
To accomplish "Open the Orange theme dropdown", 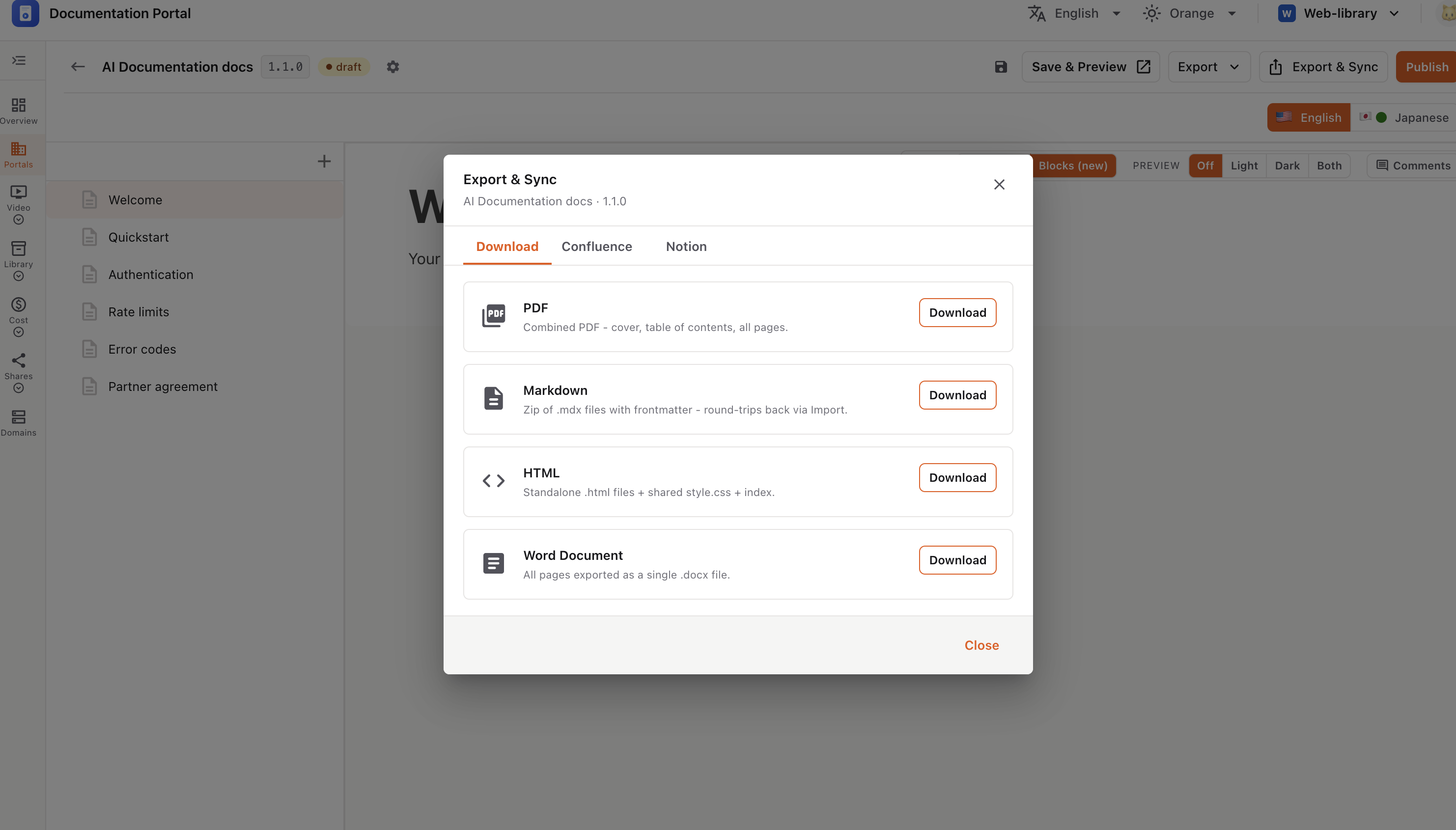I will 1190,13.
